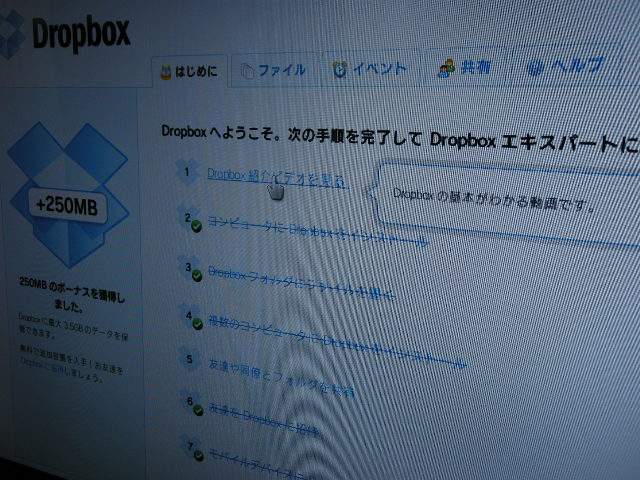Image resolution: width=640 pixels, height=480 pixels.
Task: Click the step 7 badge with checkmark
Action: pyautogui.click(x=193, y=449)
